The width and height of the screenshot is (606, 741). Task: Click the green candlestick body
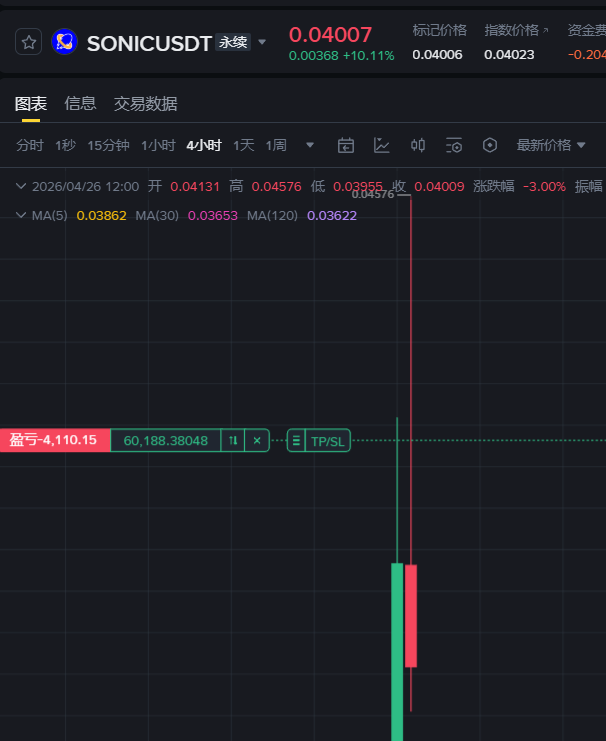tap(397, 652)
